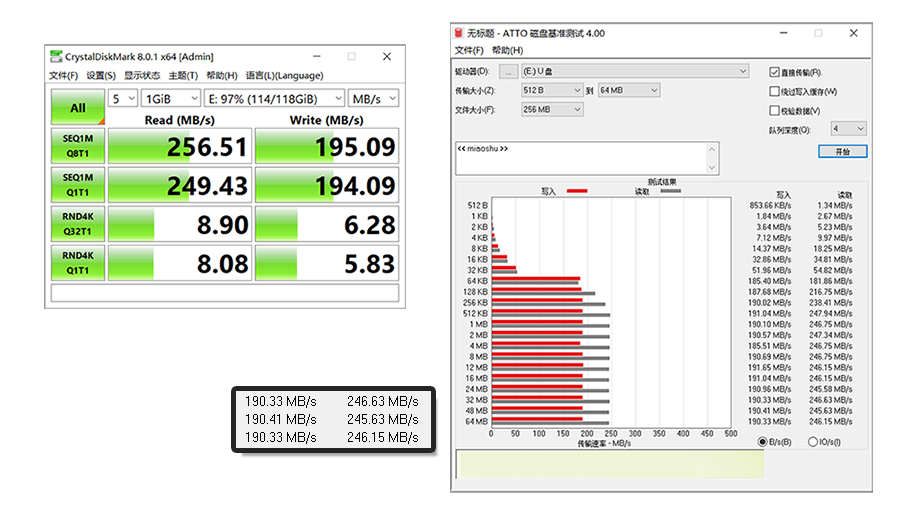Open the 文件大小 dropdown showing 256 MB
The width and height of the screenshot is (900, 515).
coord(551,109)
